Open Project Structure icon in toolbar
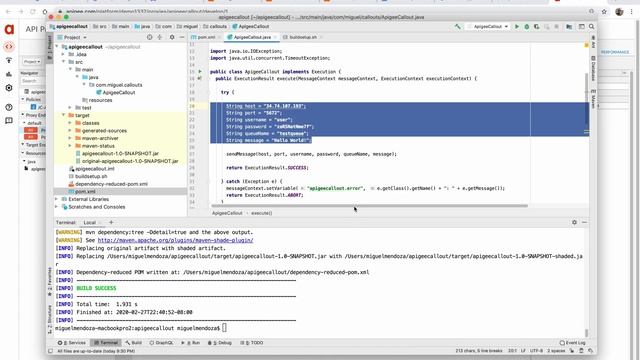The height and width of the screenshot is (360, 640). 569,27
